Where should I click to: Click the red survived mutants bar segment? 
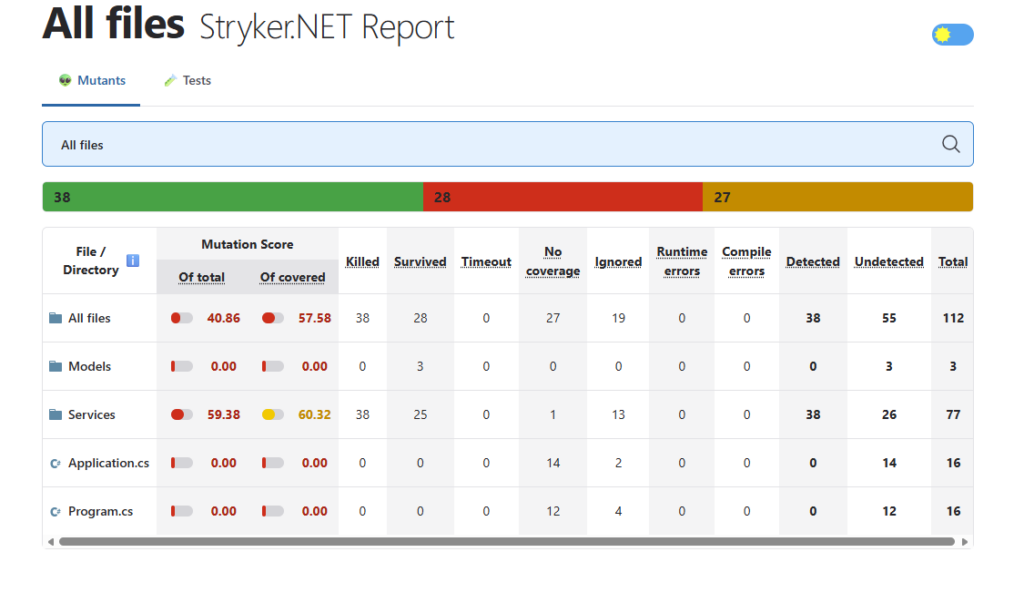coord(562,197)
